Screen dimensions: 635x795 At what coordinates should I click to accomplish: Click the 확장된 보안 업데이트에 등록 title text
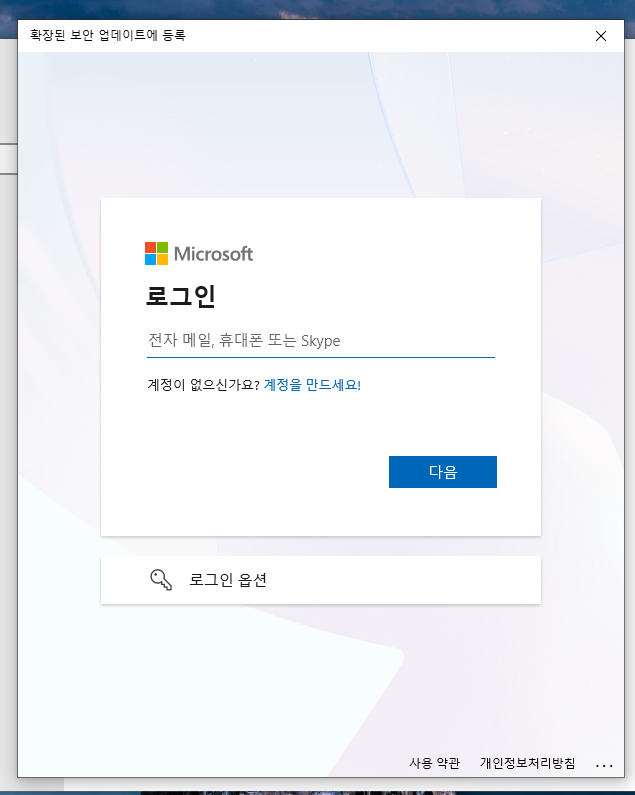click(x=108, y=36)
